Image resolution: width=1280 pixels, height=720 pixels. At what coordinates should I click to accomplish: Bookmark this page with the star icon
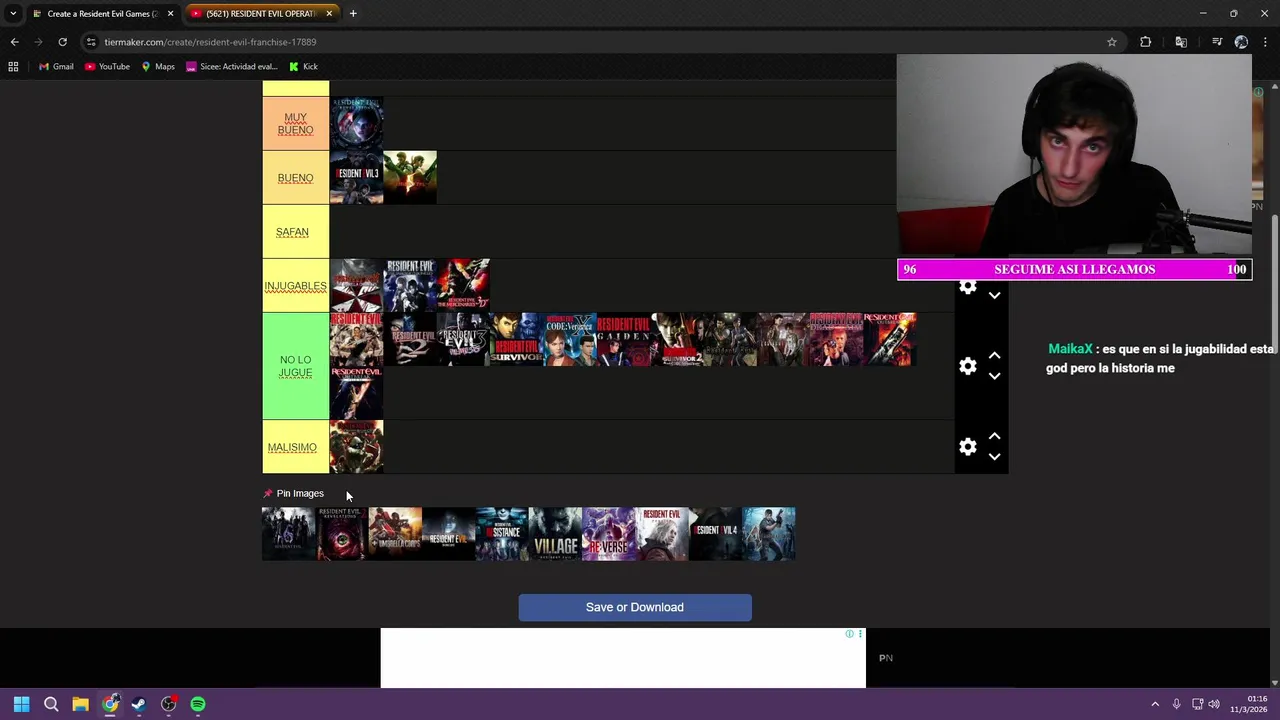pos(1111,42)
